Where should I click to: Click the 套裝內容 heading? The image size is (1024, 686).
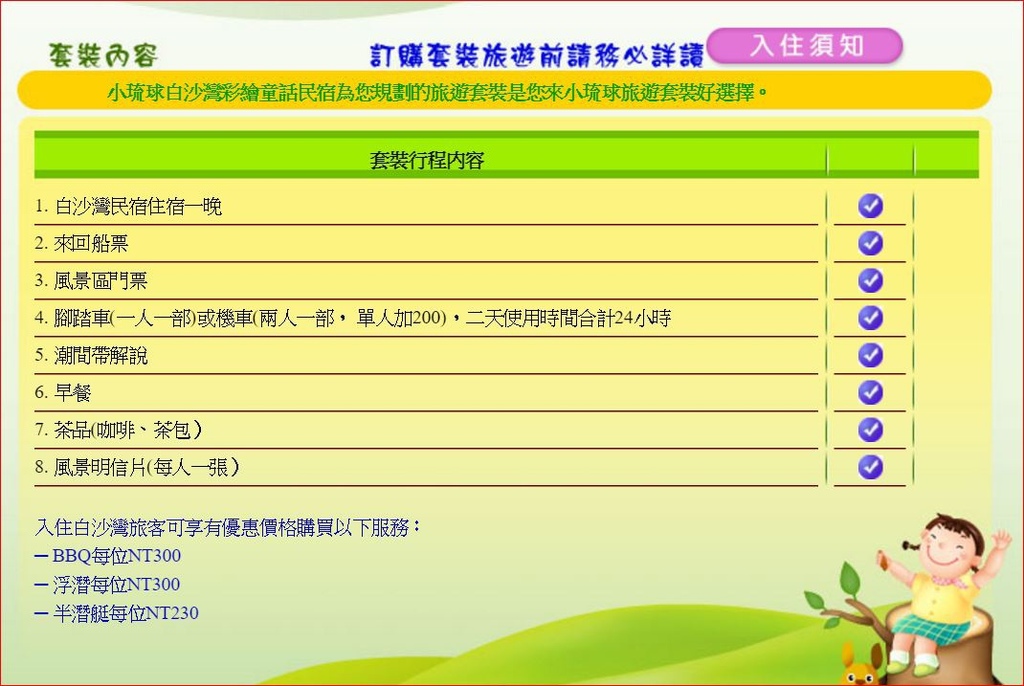pos(103,56)
